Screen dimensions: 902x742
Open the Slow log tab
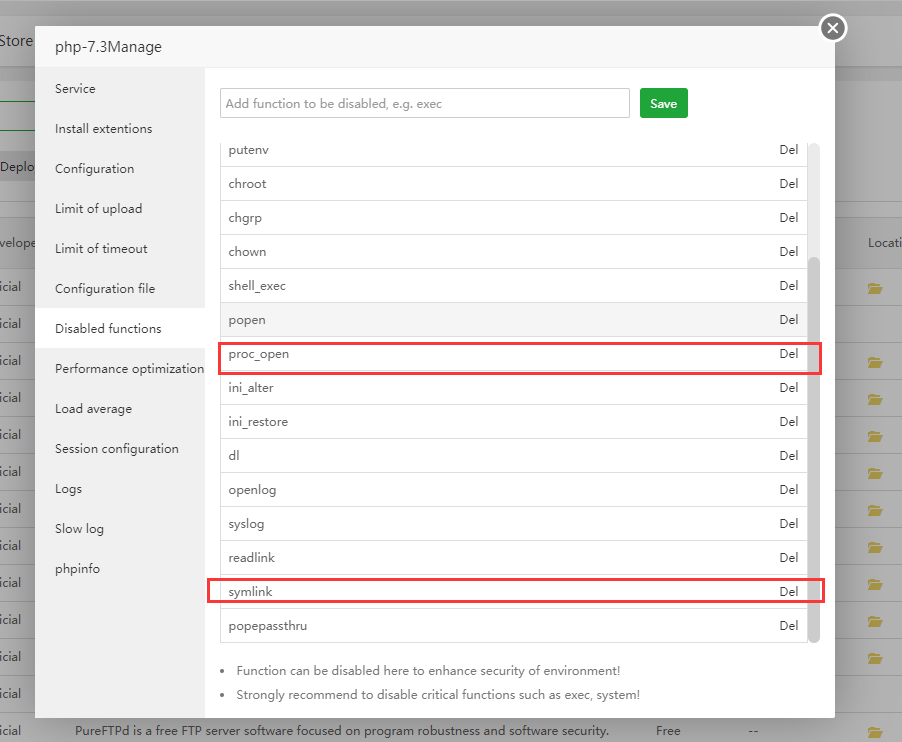coord(79,529)
